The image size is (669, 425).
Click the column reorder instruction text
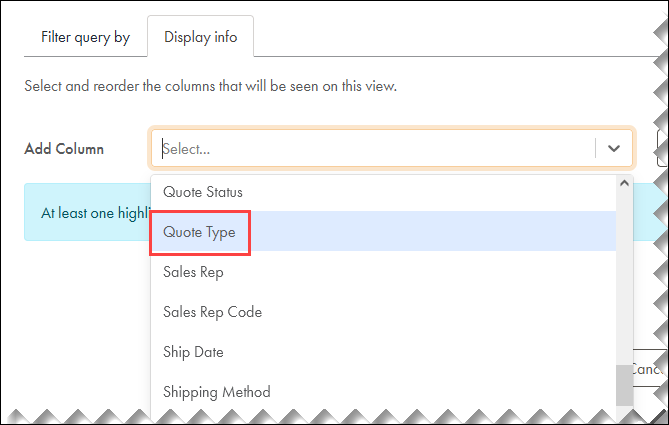click(210, 87)
